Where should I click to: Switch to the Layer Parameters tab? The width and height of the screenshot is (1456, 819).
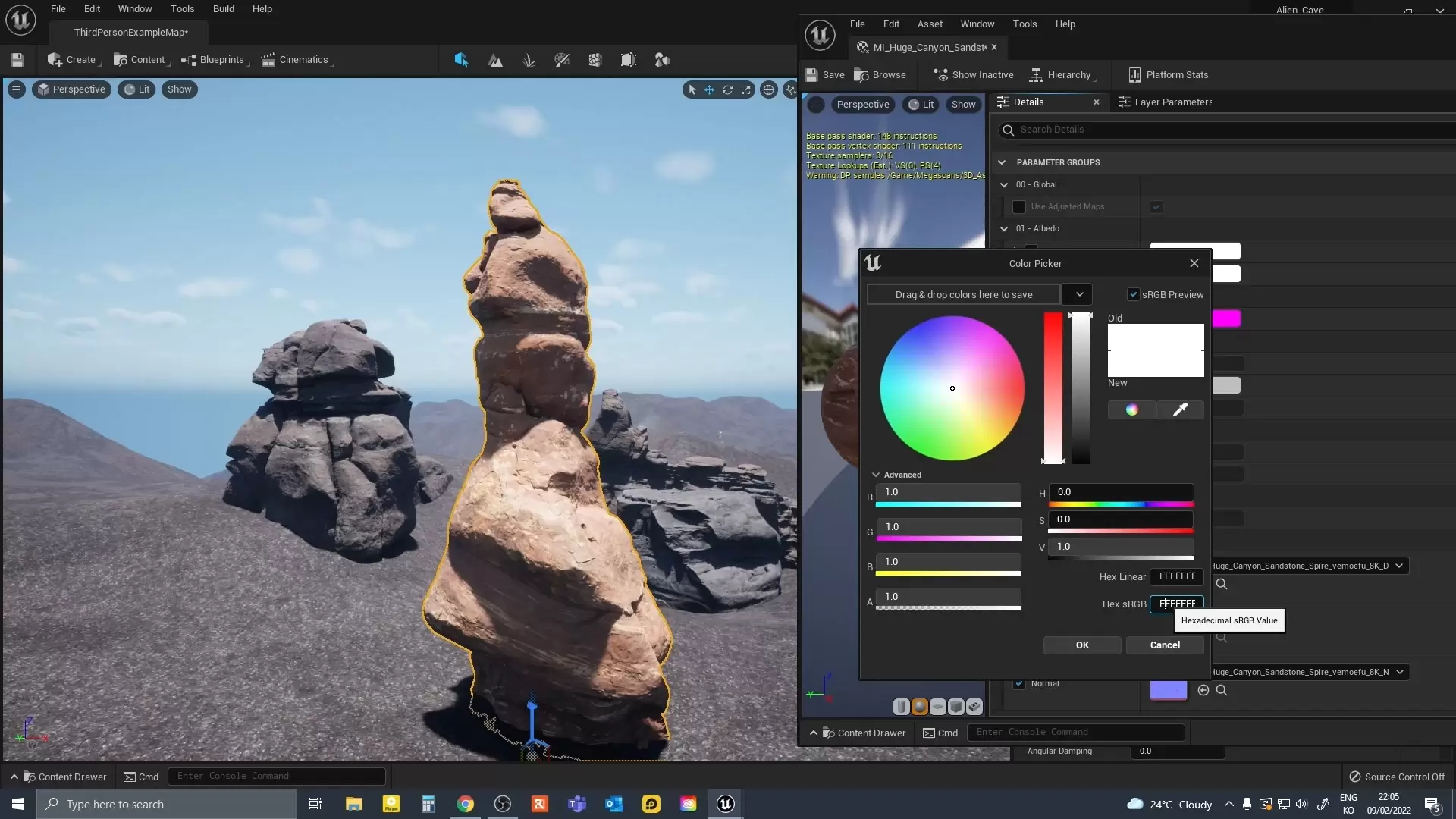coord(1166,102)
